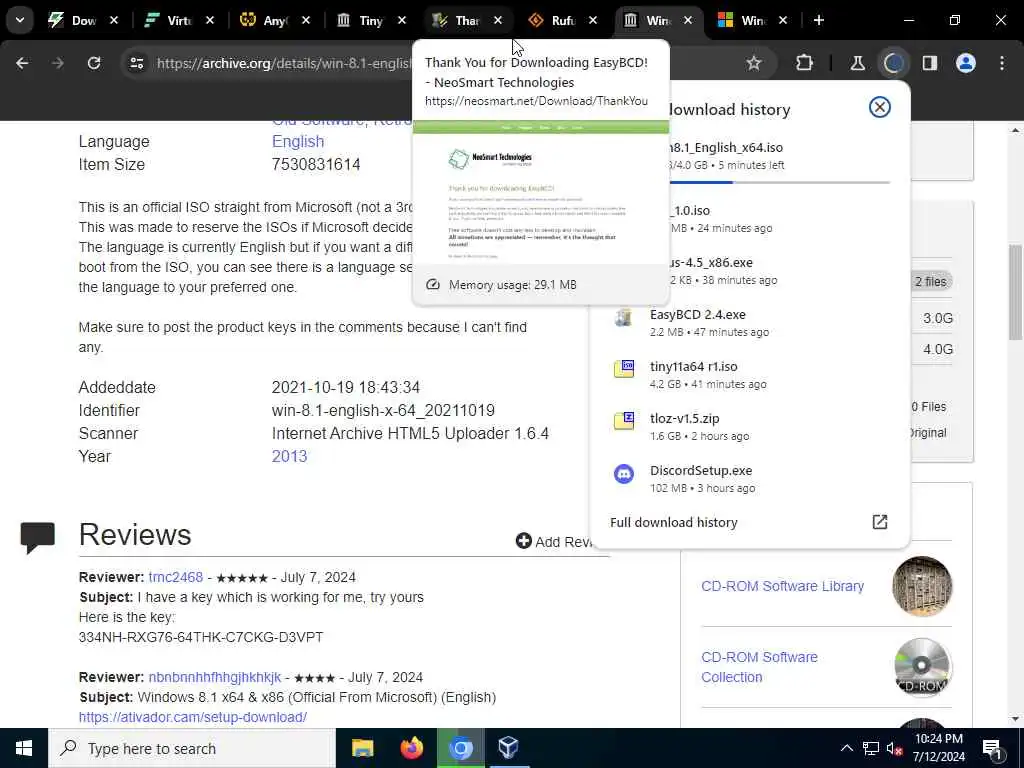Open Chrome three-dot menu
The image size is (1024, 768).
click(x=1002, y=63)
